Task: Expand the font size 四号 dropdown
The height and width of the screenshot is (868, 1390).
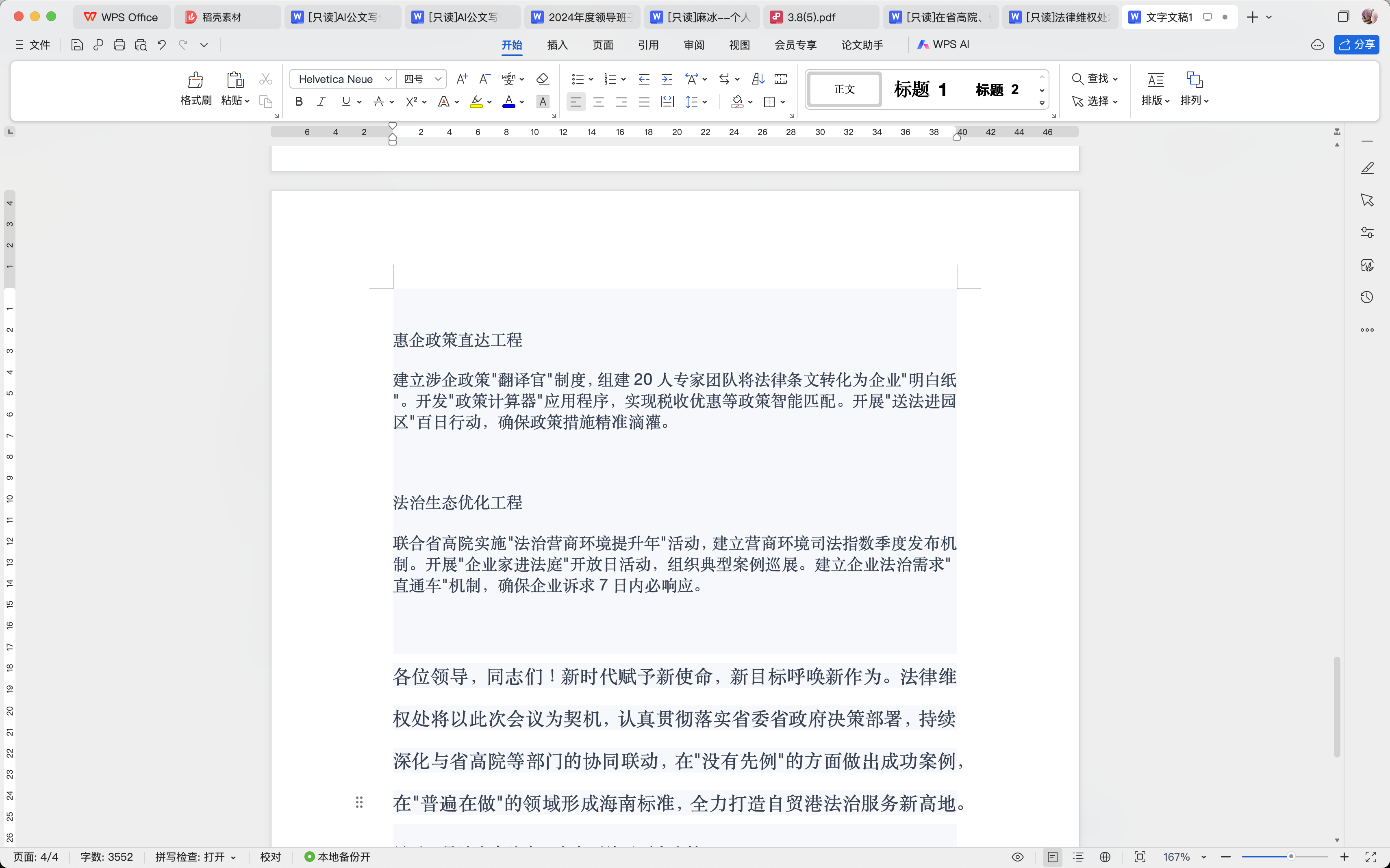Action: tap(437, 79)
